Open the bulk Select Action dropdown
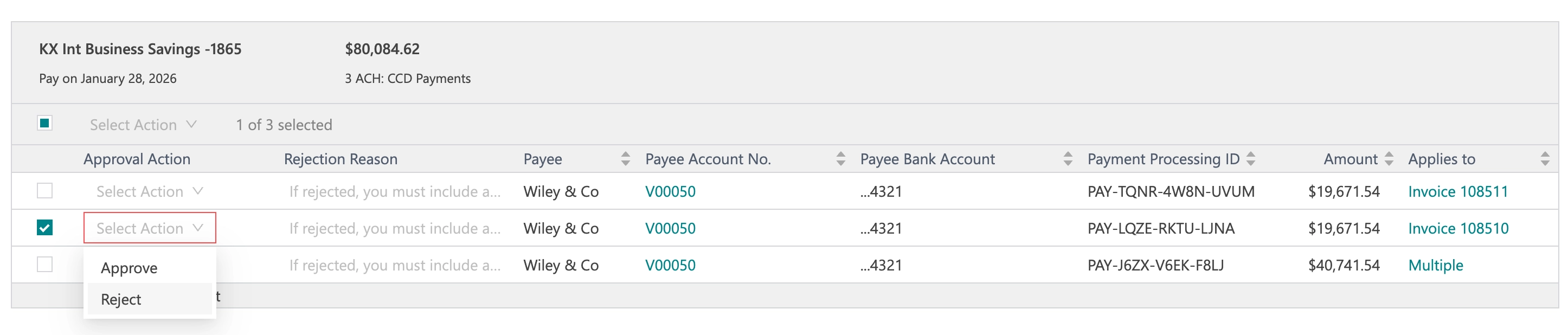Screen dimensions: 1568x335 (143, 125)
